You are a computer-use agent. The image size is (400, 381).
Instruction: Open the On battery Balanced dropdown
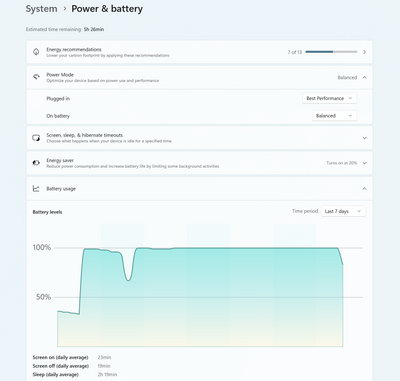pos(334,116)
